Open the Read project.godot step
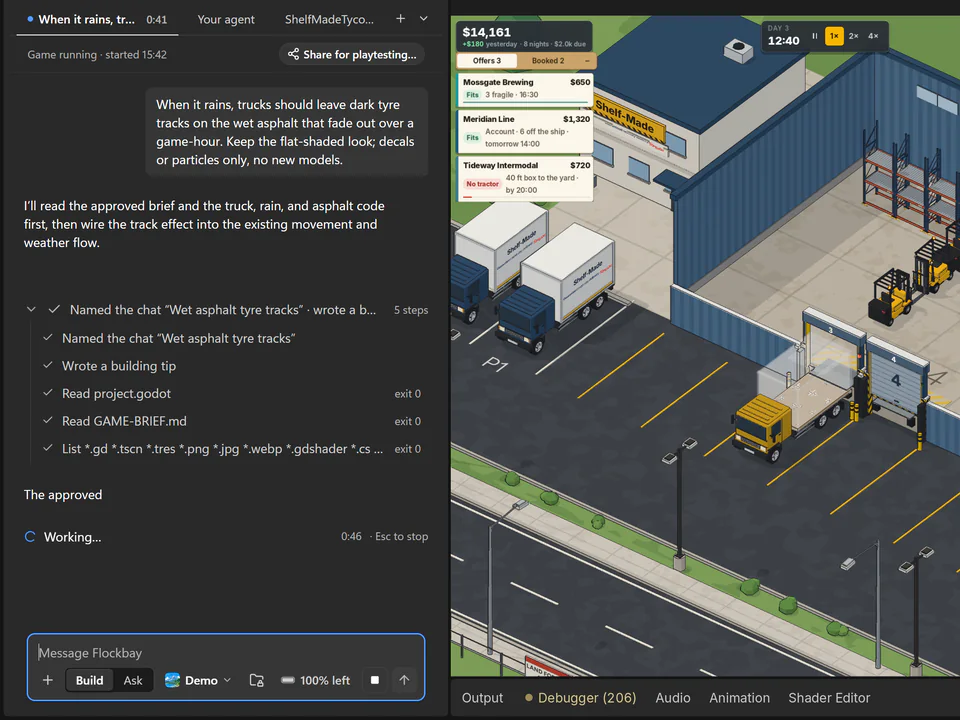This screenshot has height=720, width=960. [x=231, y=394]
